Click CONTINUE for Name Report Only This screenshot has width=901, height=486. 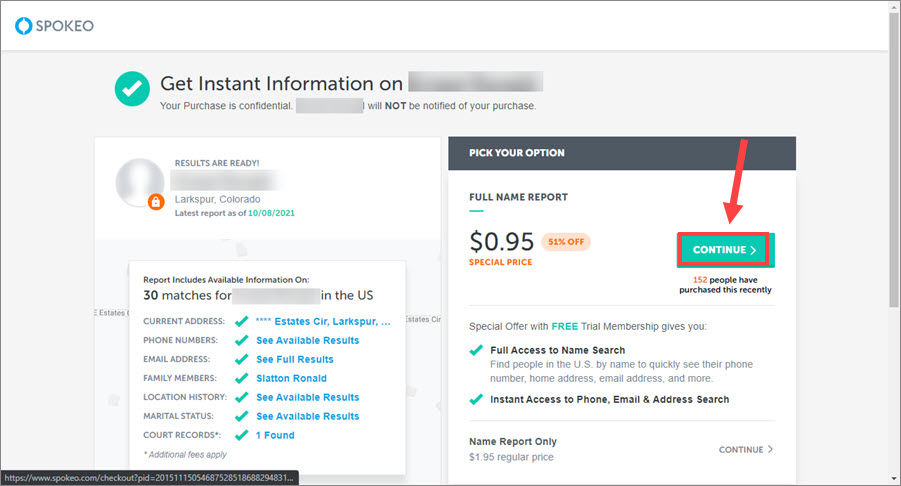746,449
